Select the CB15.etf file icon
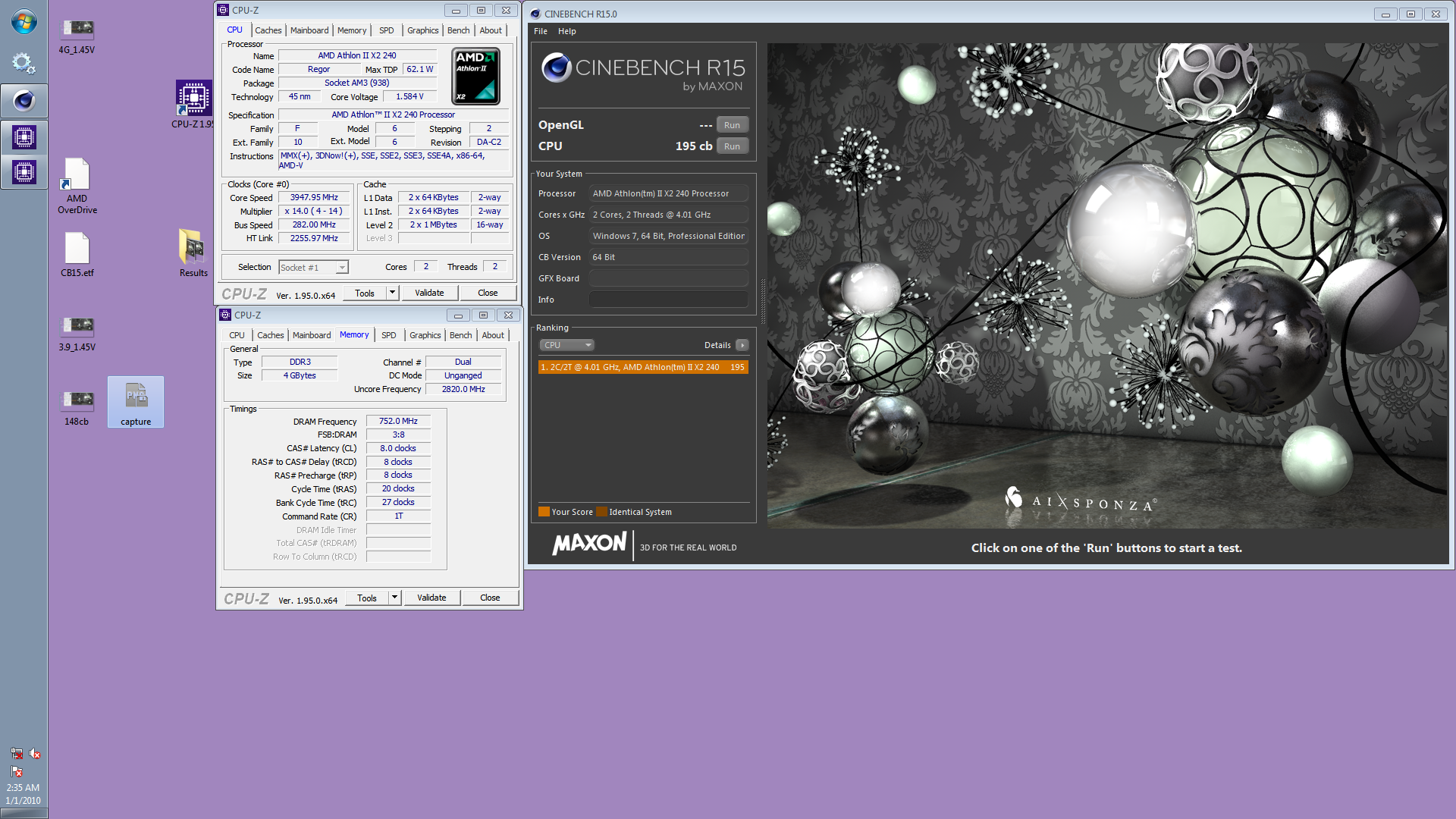This screenshot has height=819, width=1456. (77, 254)
